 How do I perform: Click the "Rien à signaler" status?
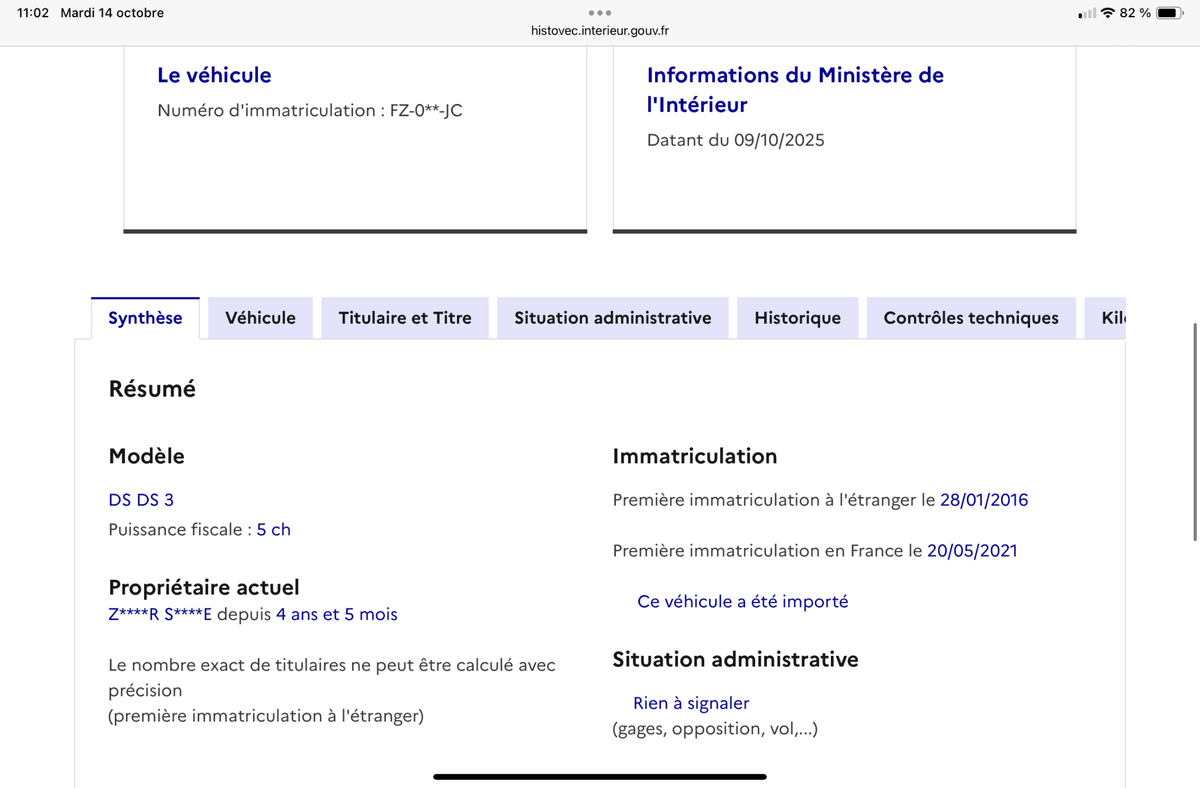[x=691, y=704]
